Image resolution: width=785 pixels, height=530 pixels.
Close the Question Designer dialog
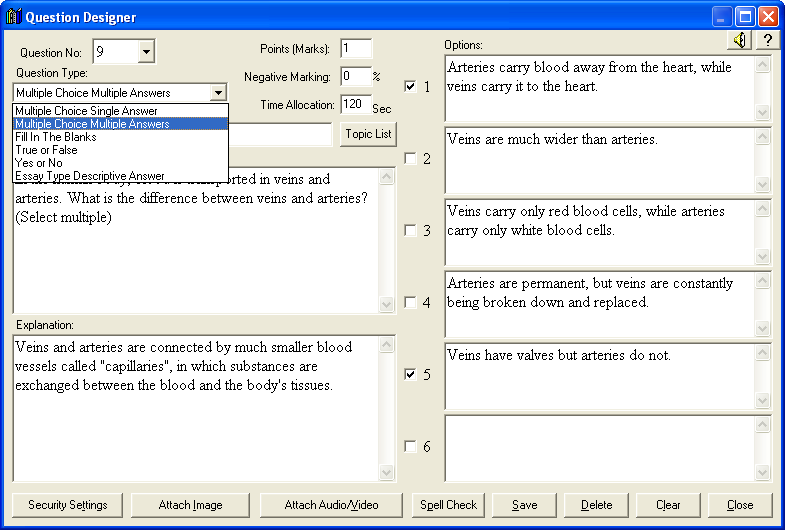(740, 504)
